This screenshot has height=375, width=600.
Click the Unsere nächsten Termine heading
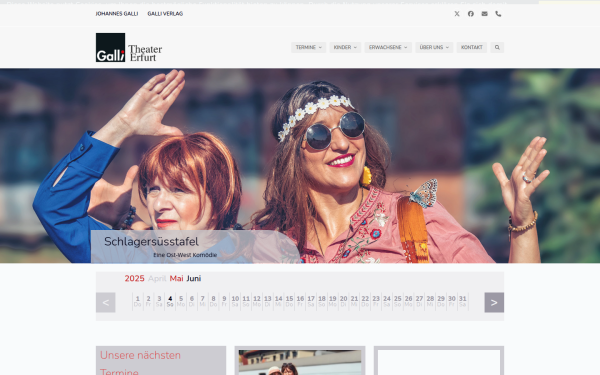point(140,363)
